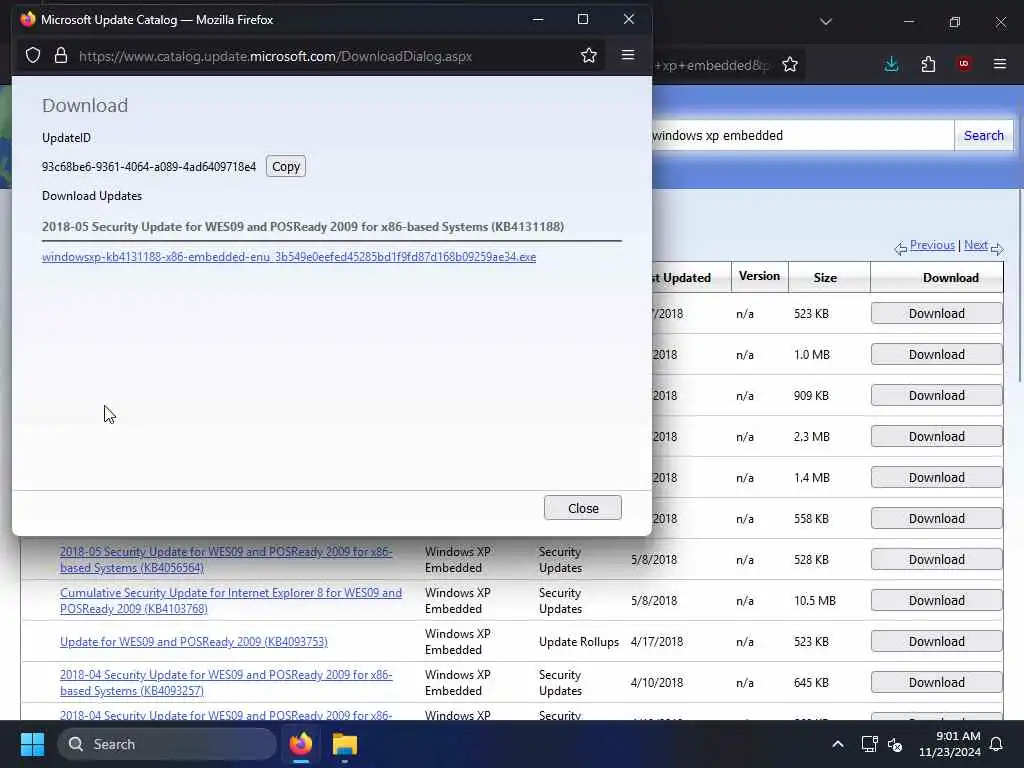
Task: Open Firefox downloads panel arrow icon
Action: (x=891, y=64)
